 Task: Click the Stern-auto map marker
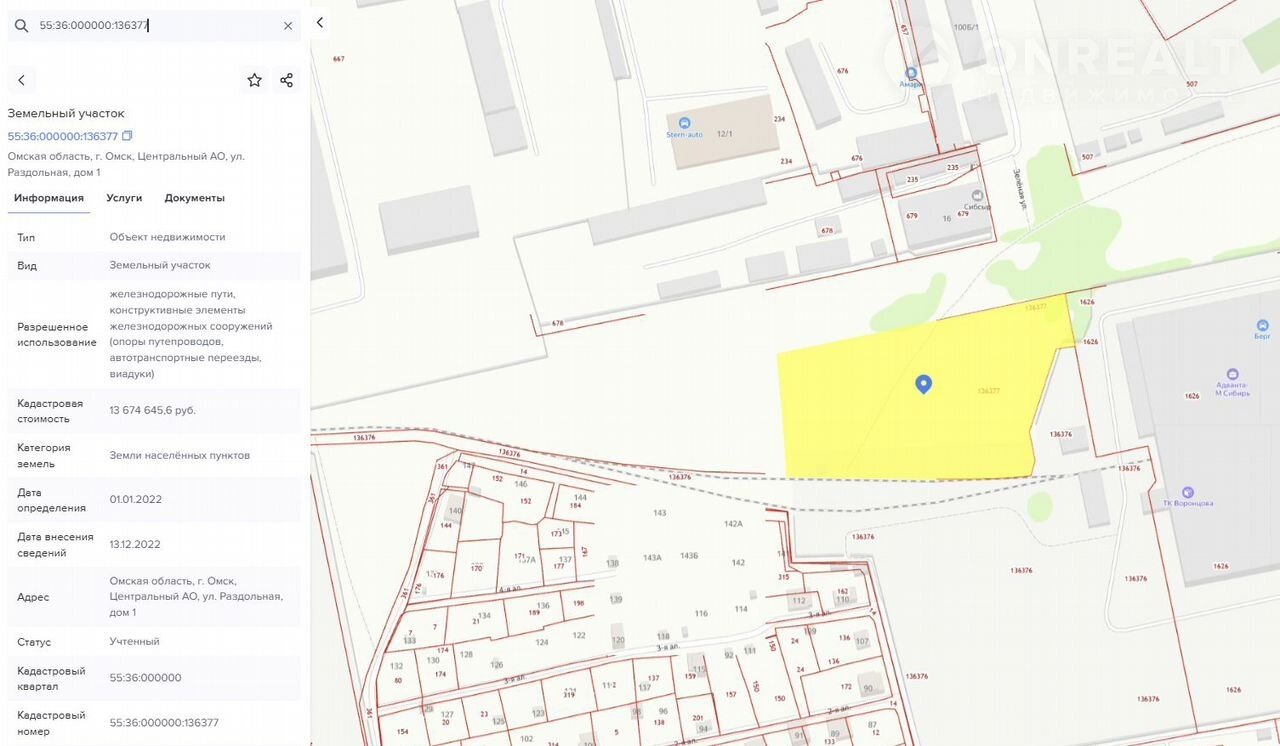tap(684, 123)
